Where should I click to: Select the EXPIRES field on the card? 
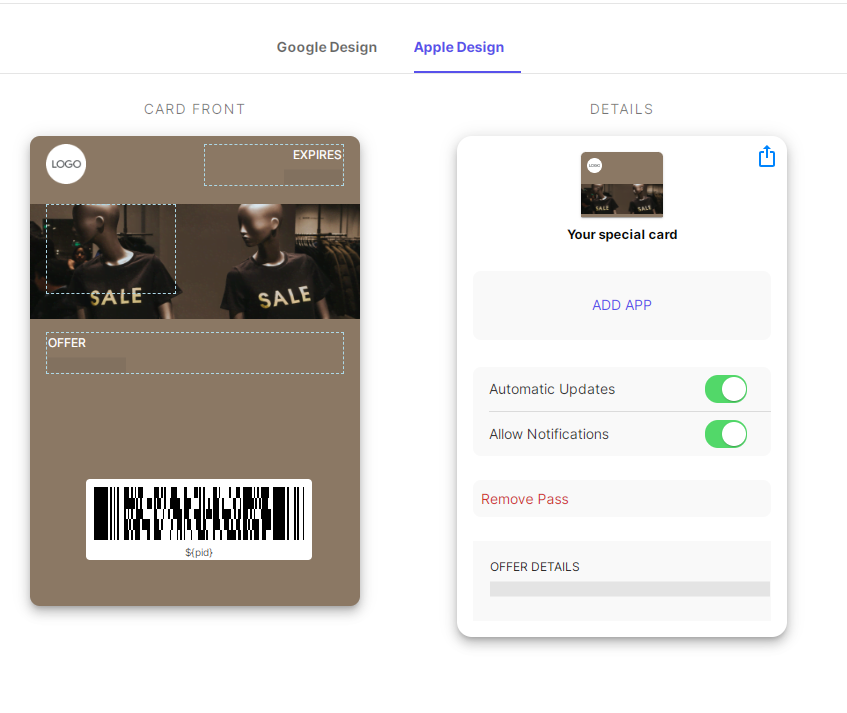[x=274, y=165]
